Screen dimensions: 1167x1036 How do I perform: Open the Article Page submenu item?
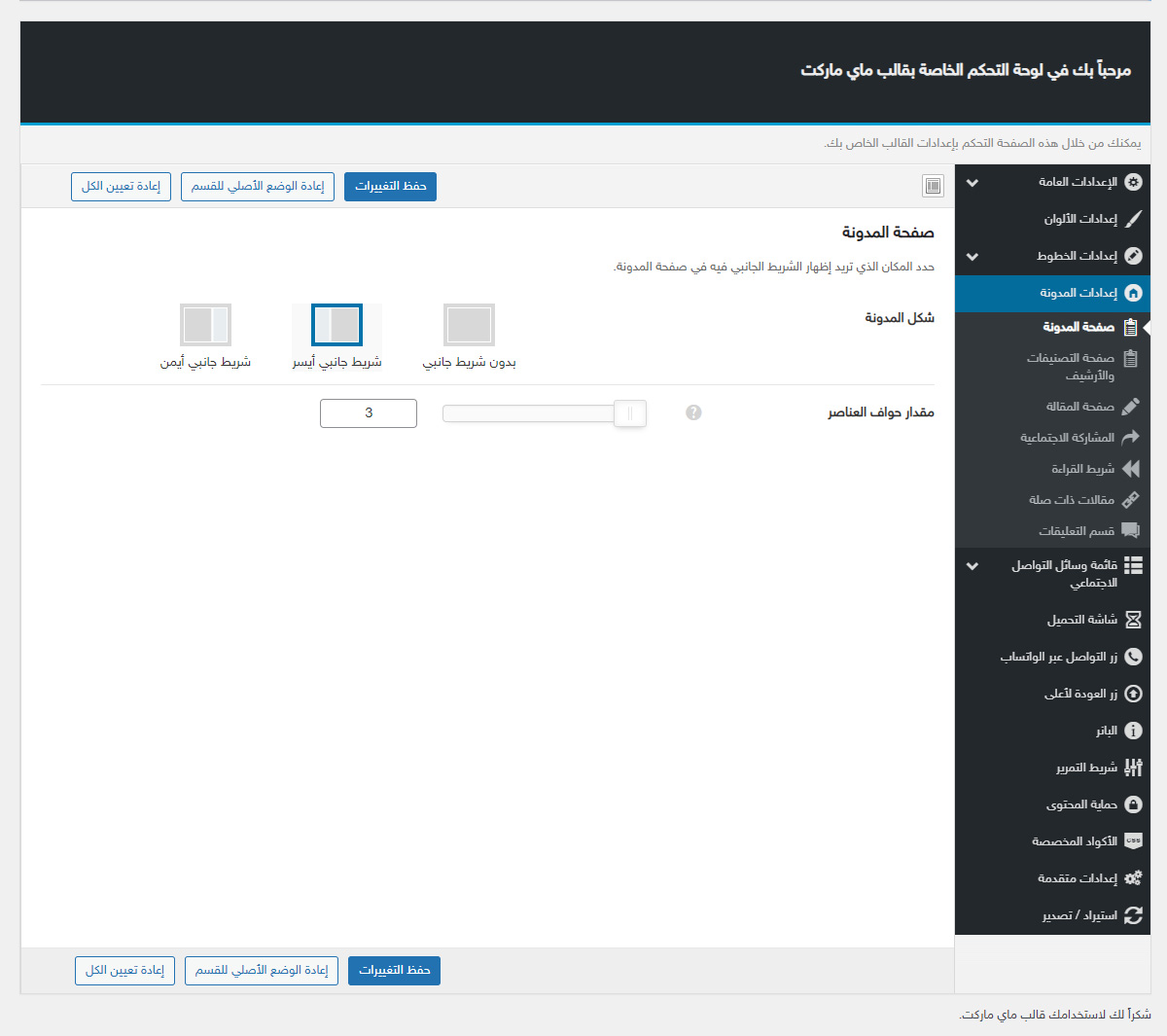(x=1079, y=407)
